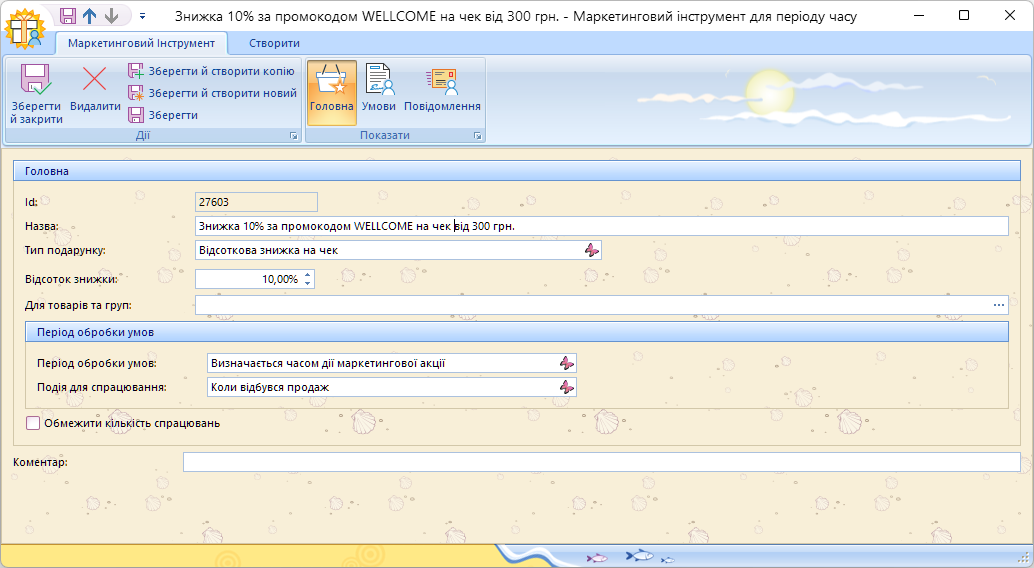Enable Обмежити кількість спрацювань checkbox
The image size is (1034, 568).
[33, 423]
